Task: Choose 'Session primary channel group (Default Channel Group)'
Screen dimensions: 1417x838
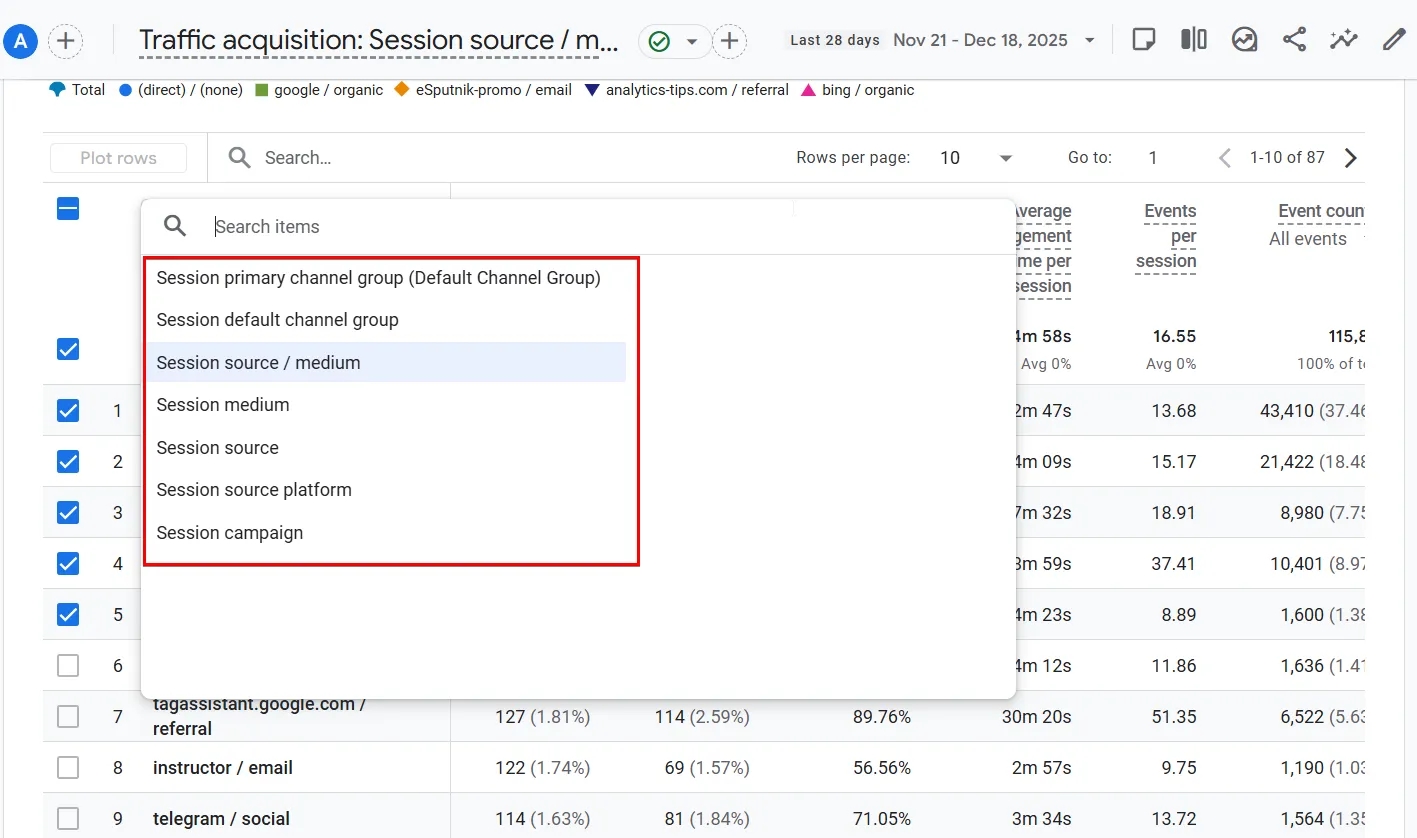Action: [x=379, y=278]
